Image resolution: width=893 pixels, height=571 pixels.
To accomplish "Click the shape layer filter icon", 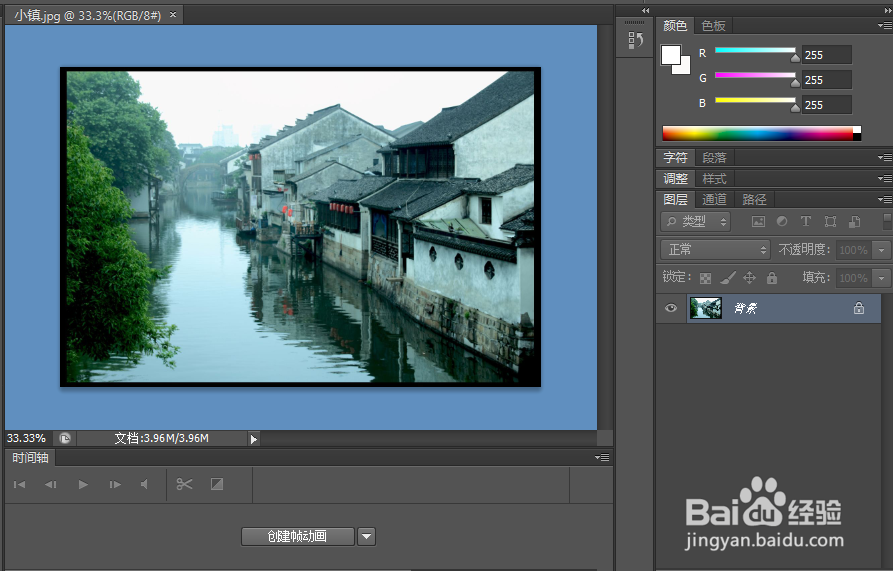I will [830, 221].
